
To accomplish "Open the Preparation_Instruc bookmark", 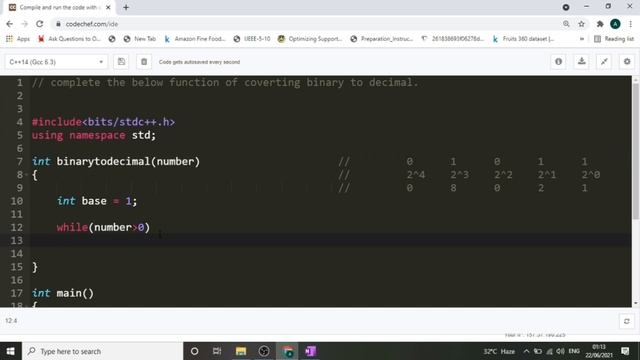I will coord(382,39).
